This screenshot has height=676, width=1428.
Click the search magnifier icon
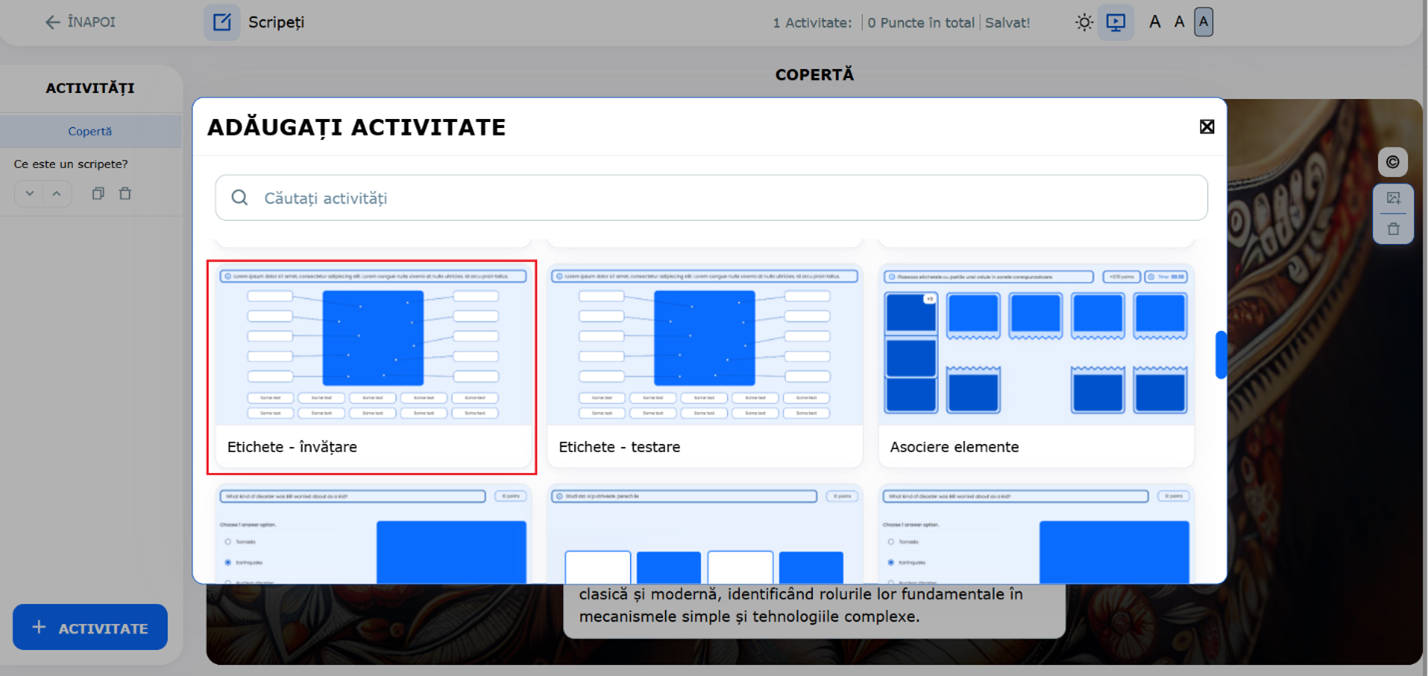coord(240,198)
